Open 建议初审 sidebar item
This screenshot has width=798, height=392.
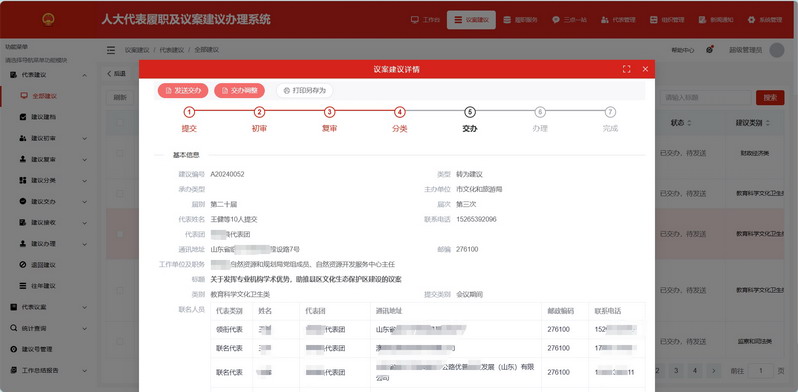[x=44, y=138]
